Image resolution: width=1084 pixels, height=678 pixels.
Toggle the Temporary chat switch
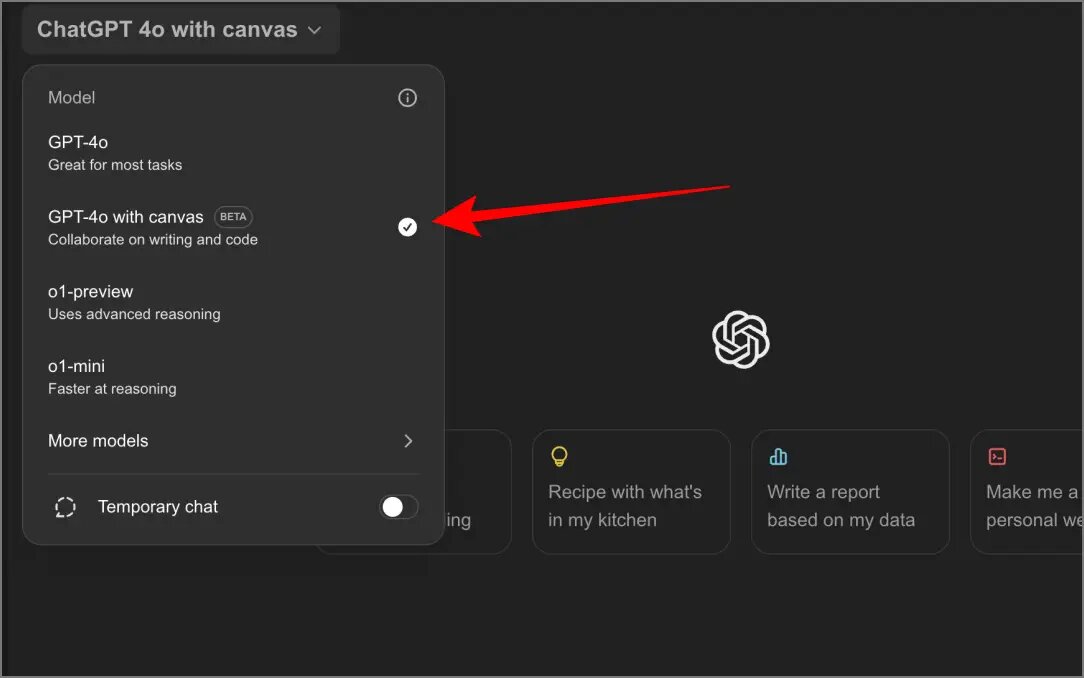click(x=399, y=507)
